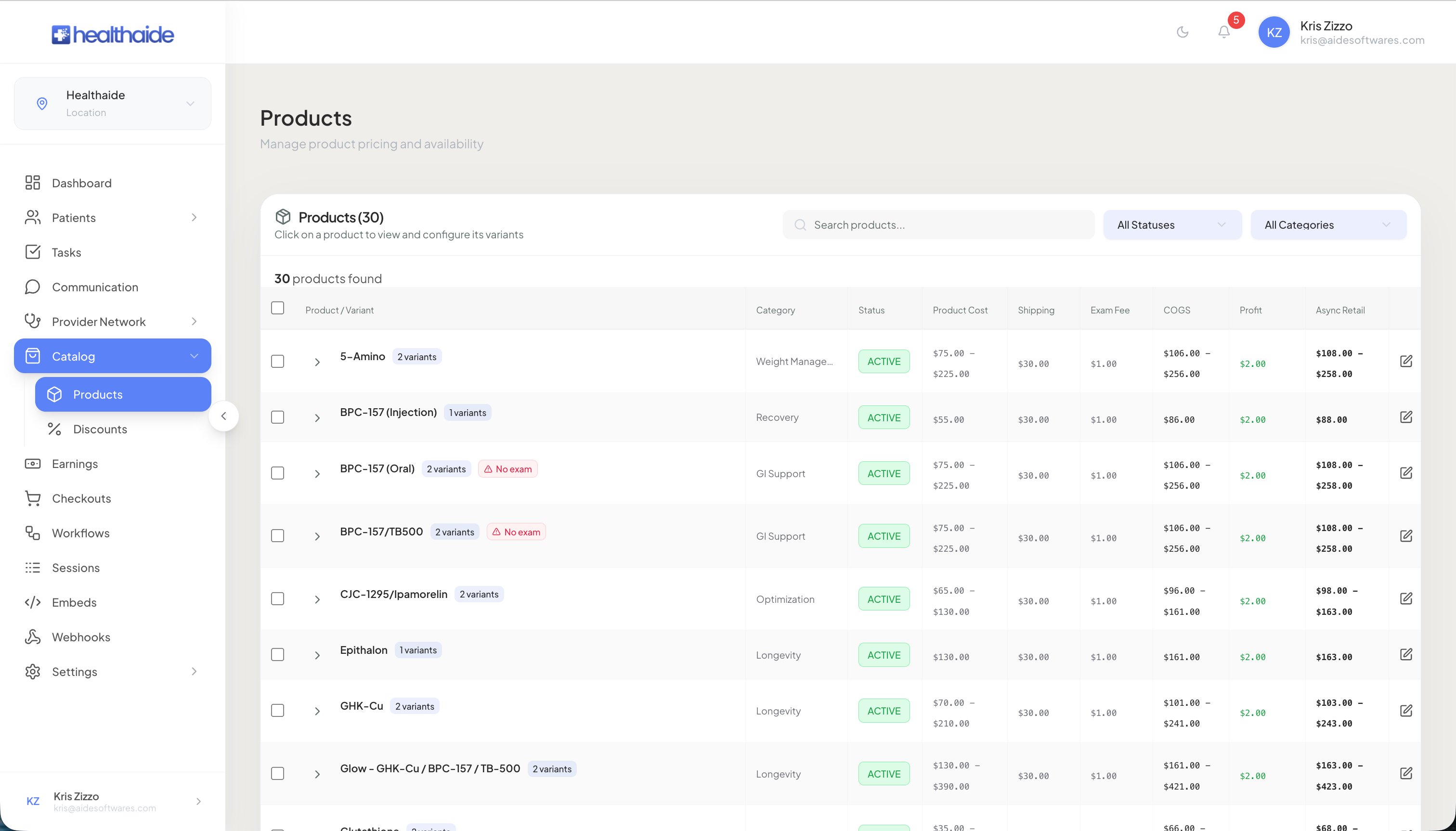Expand the BPC-157 (Injection) variants
The image size is (1456, 831).
coord(317,418)
